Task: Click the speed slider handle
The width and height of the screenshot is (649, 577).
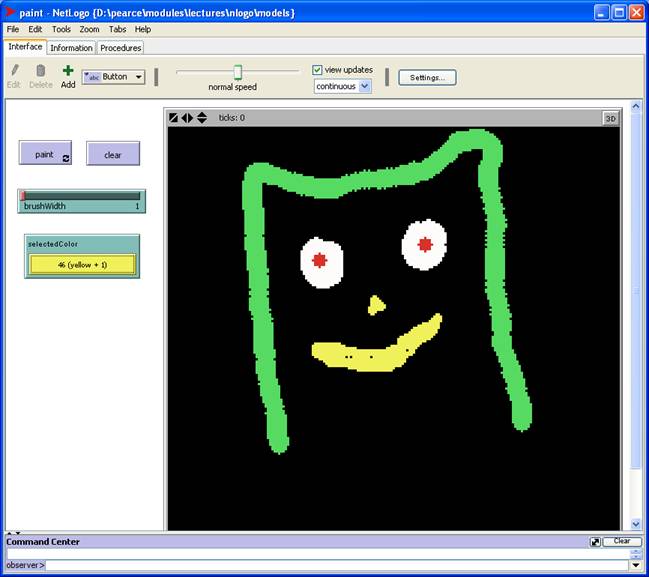Action: tap(238, 72)
